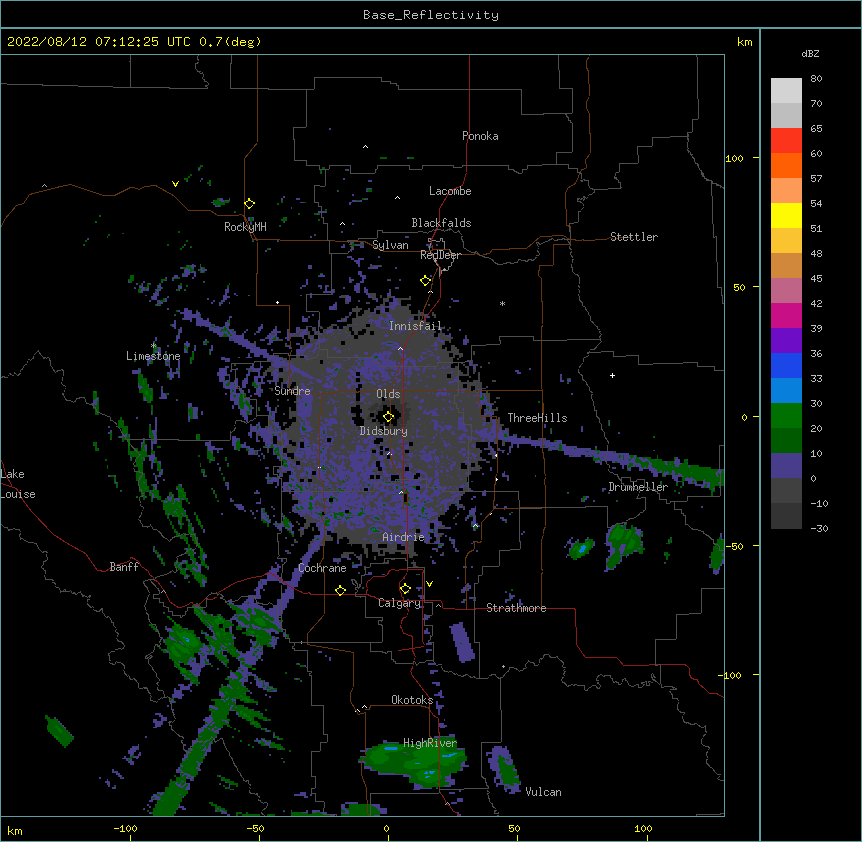The image size is (862, 842).
Task: Select the Olds label
Action: (x=388, y=394)
